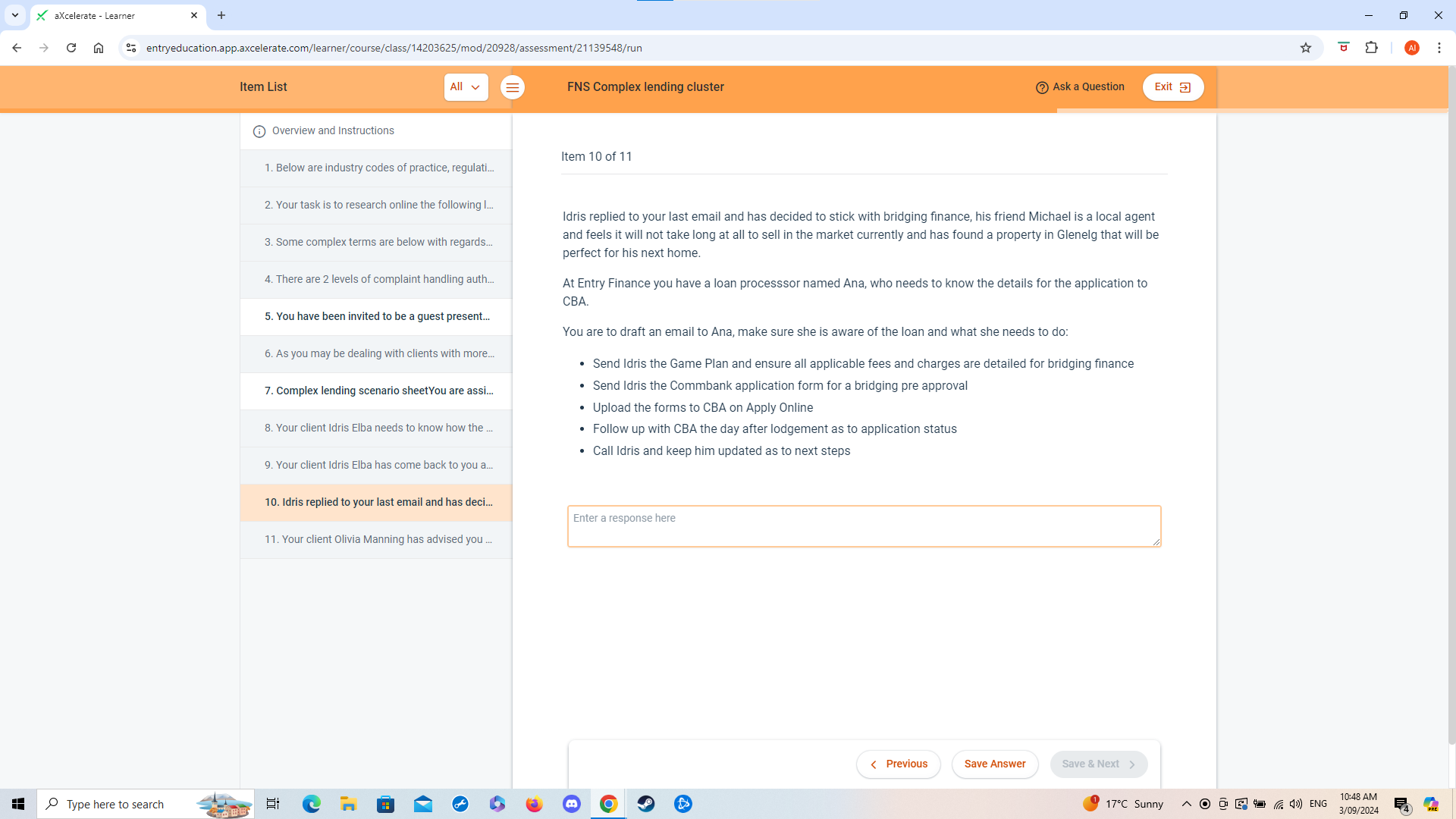1456x819 pixels.
Task: Open Chrome profile avatar menu
Action: click(x=1411, y=48)
